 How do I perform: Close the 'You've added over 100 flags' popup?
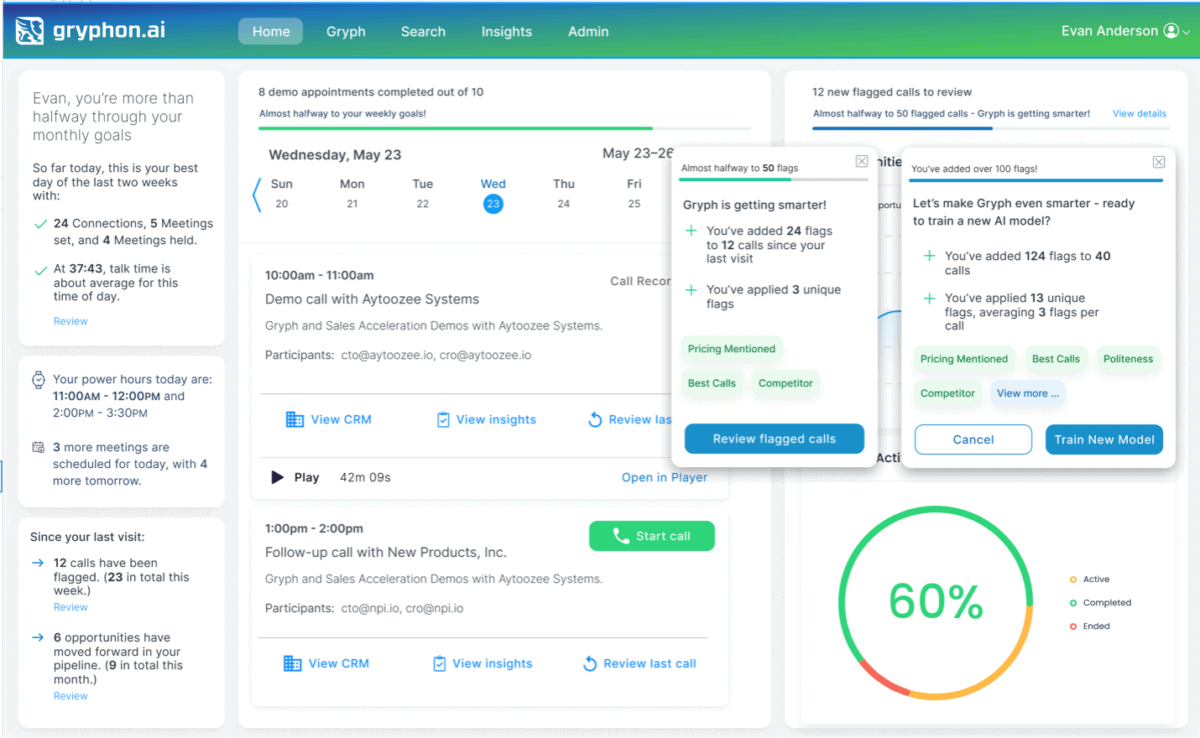point(1158,162)
